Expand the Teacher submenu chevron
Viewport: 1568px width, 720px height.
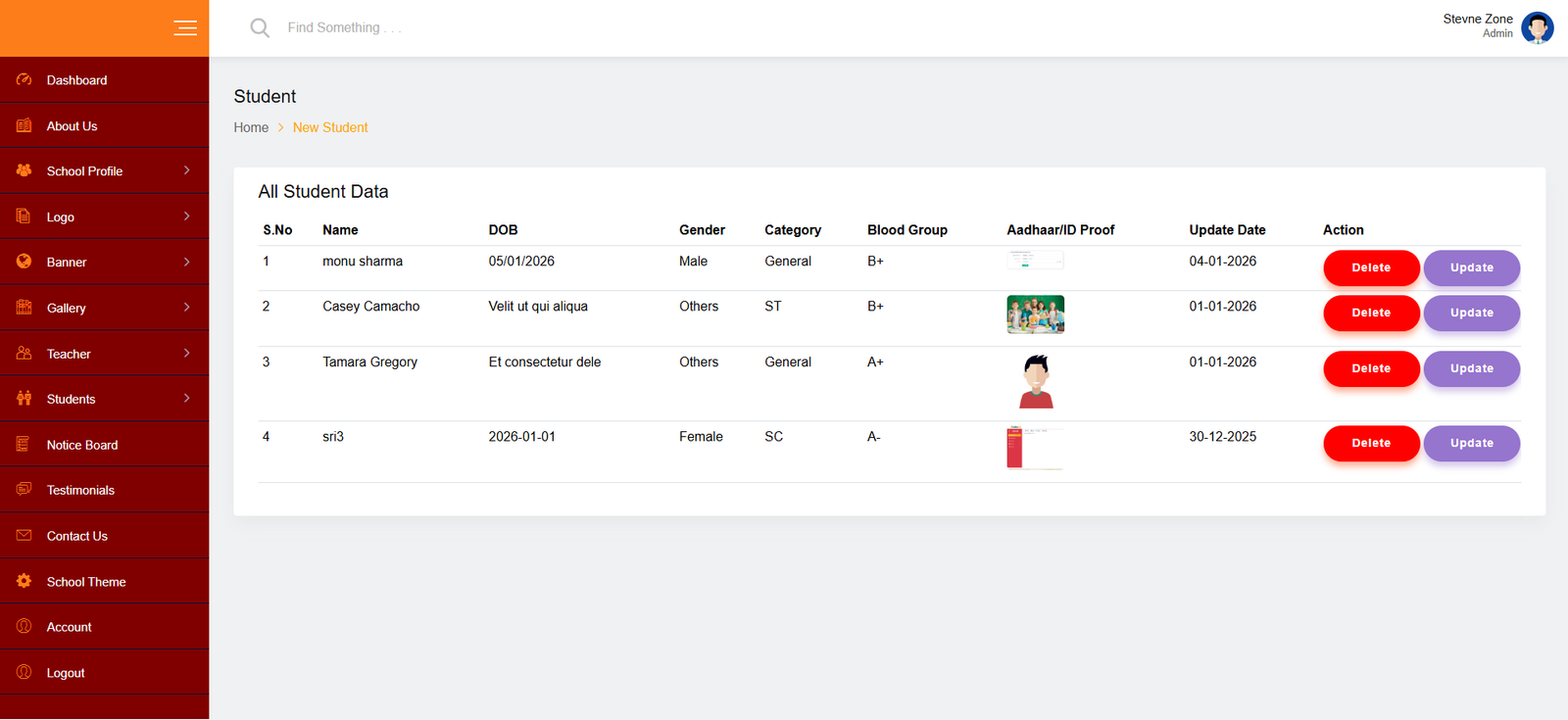186,354
